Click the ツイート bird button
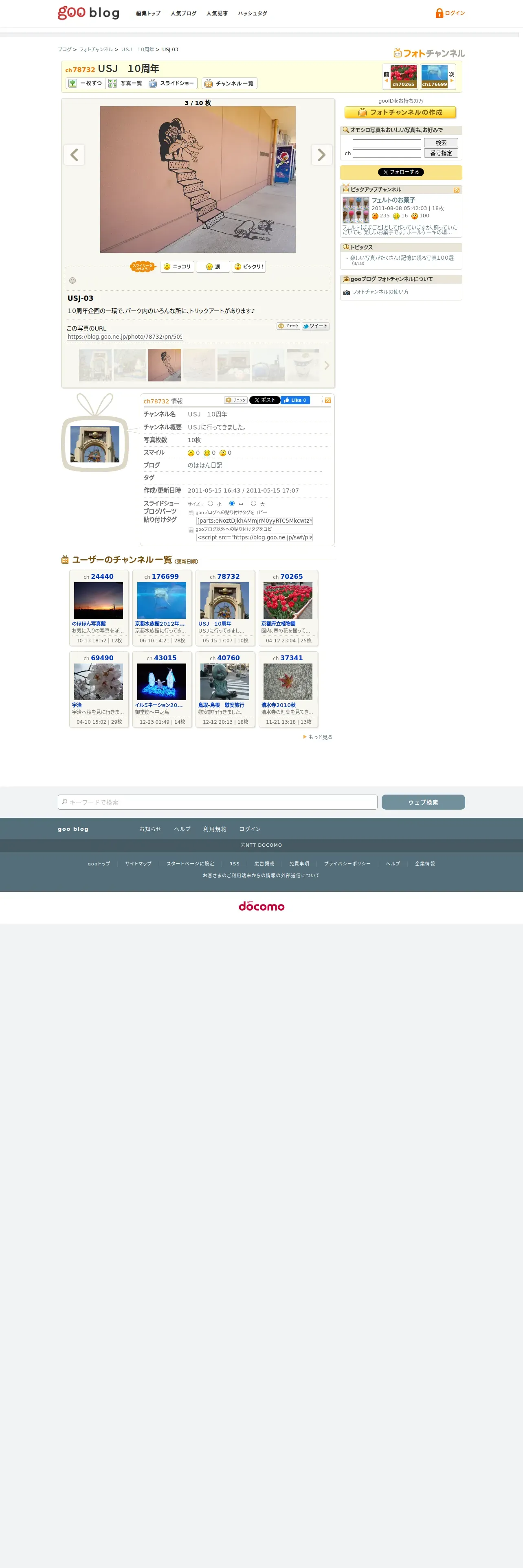This screenshot has width=523, height=1568. tap(315, 326)
